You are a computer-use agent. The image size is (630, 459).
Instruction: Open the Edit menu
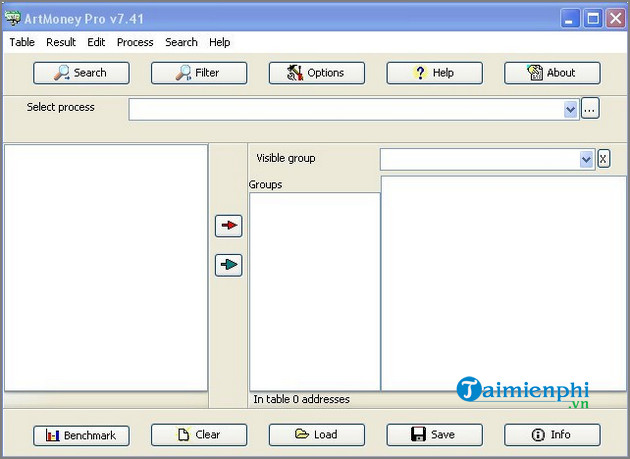pos(96,42)
